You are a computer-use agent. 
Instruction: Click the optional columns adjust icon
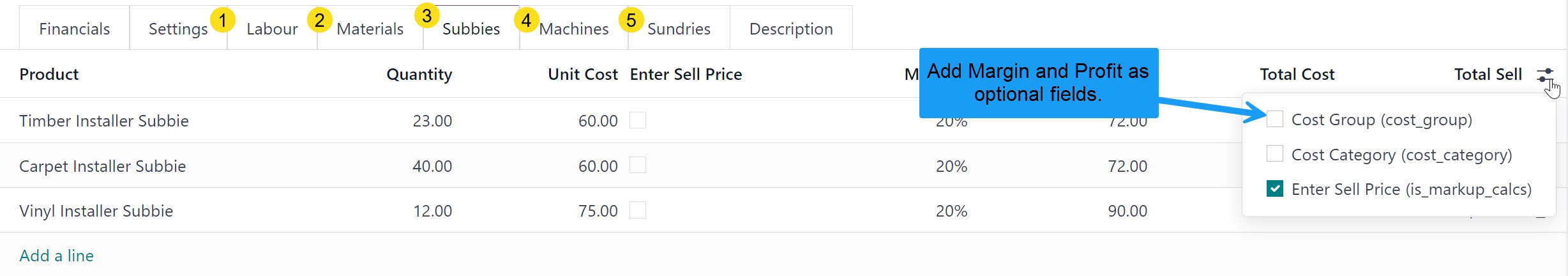pos(1545,75)
